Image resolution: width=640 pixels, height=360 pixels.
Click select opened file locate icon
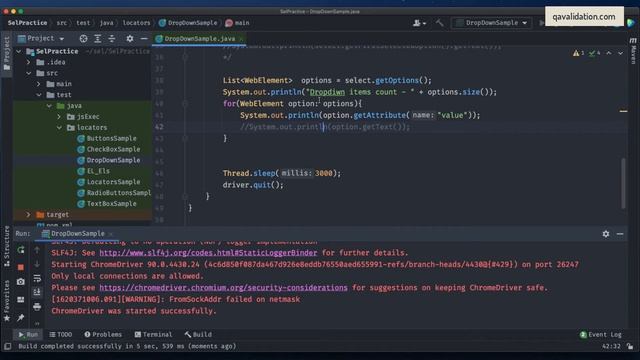pos(83,38)
